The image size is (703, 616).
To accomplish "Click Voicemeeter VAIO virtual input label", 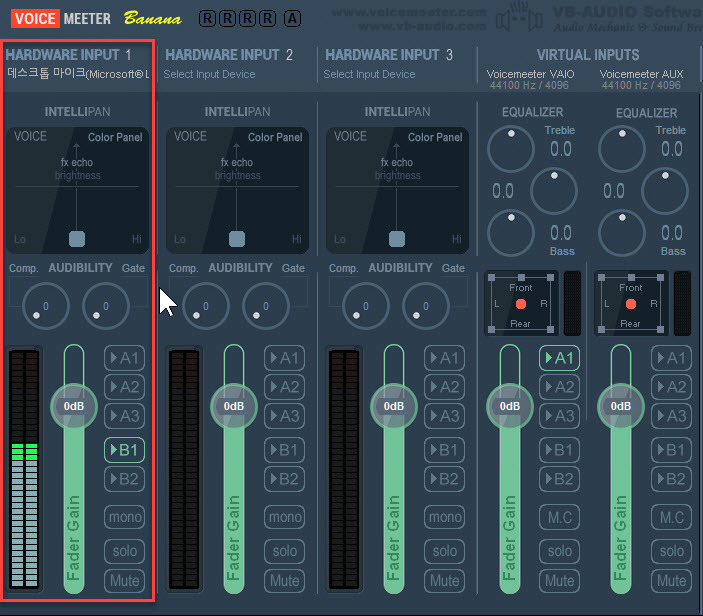I will click(530, 74).
